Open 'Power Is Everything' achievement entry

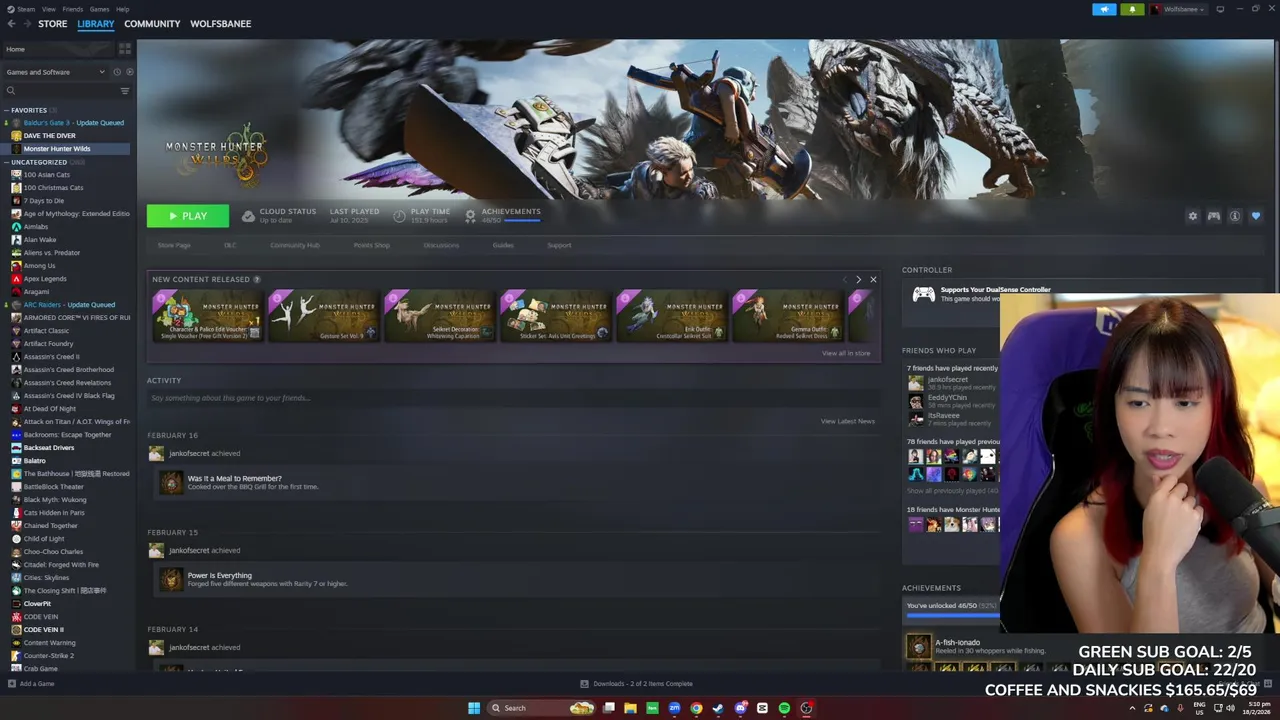pos(220,576)
